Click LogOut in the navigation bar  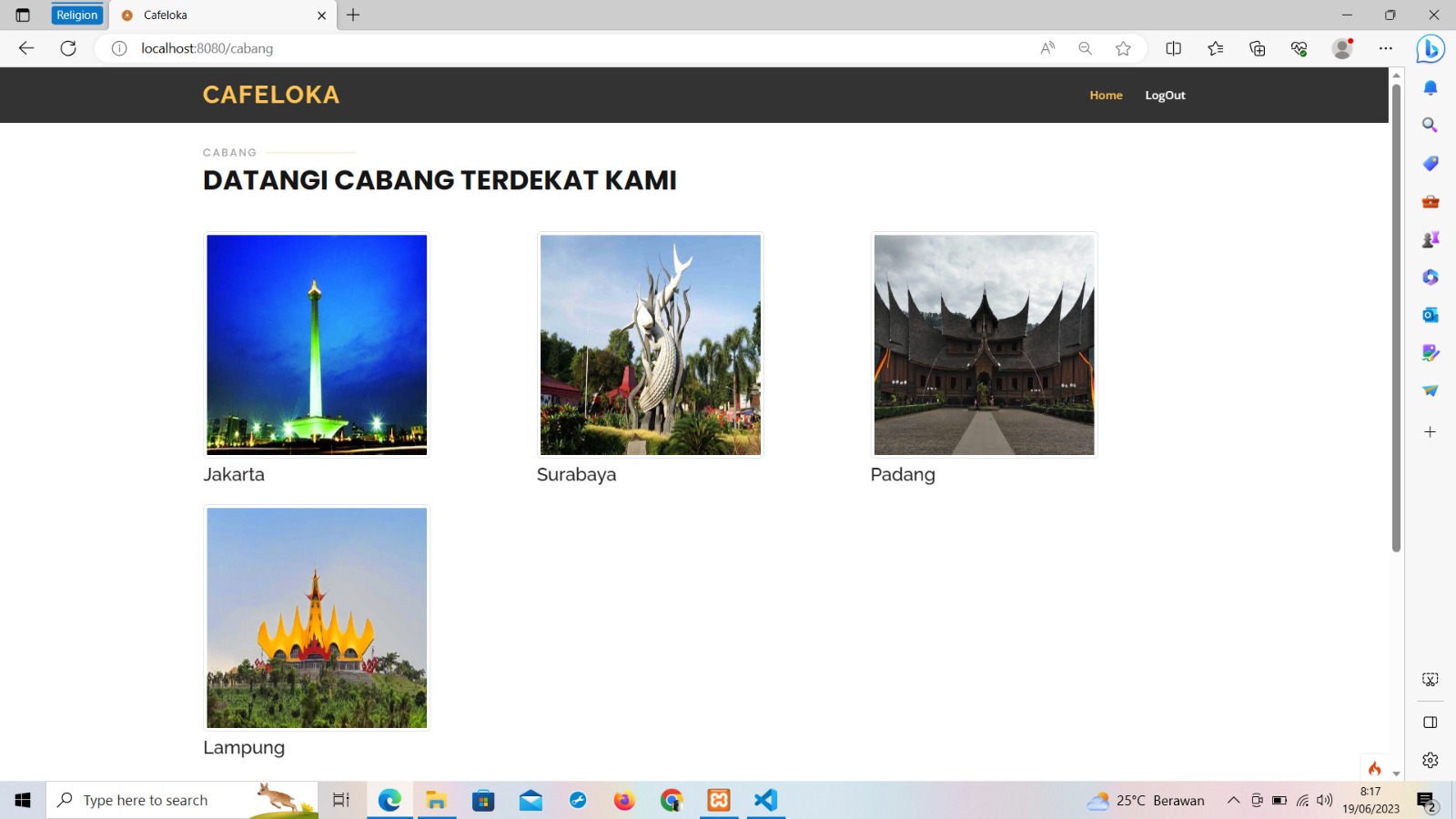pyautogui.click(x=1165, y=95)
